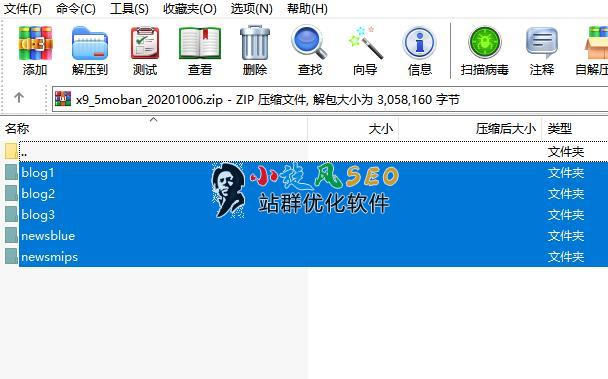Open the Extract To (解压到) tool
This screenshot has height=379, width=608.
tap(90, 43)
